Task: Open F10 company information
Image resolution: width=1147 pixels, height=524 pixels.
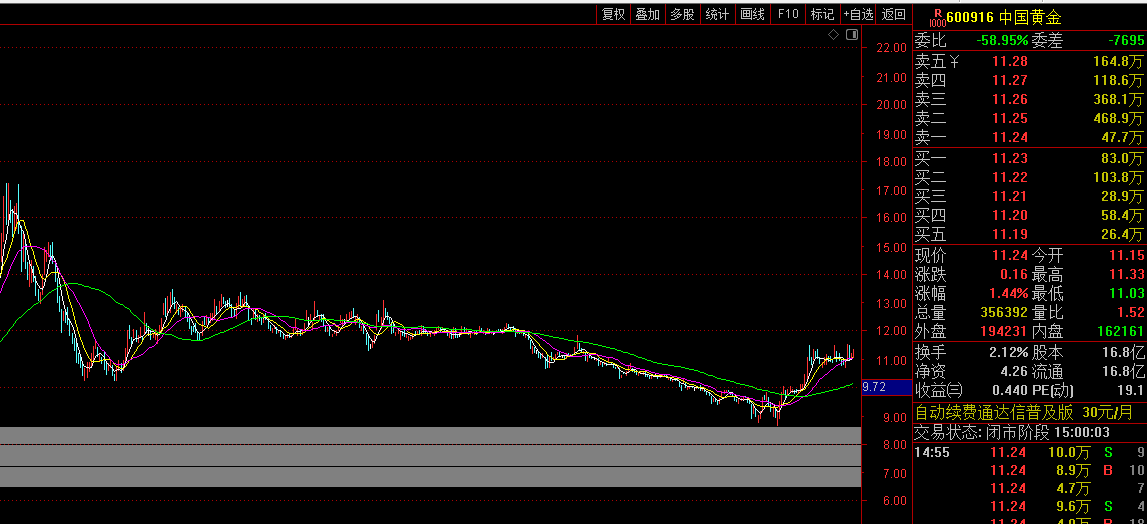Action: 788,14
